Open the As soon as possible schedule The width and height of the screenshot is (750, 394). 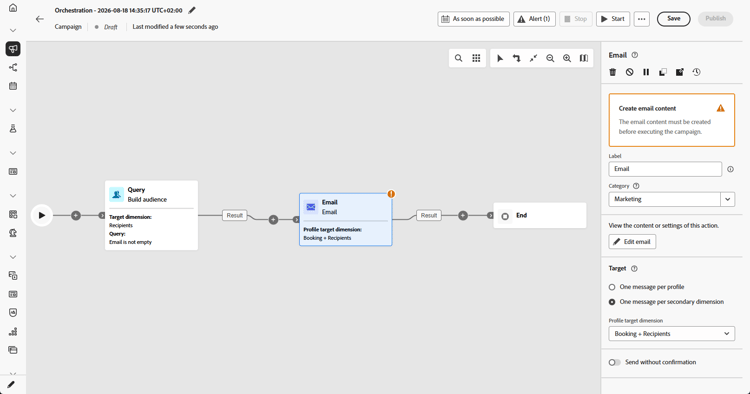[x=474, y=19]
